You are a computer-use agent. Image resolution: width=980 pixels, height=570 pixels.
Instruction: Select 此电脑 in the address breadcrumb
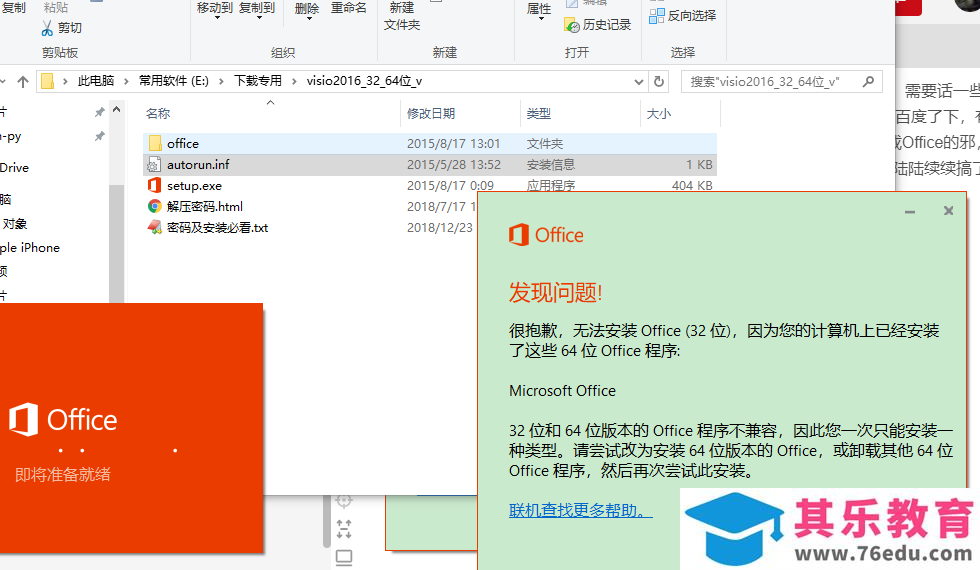pos(96,81)
